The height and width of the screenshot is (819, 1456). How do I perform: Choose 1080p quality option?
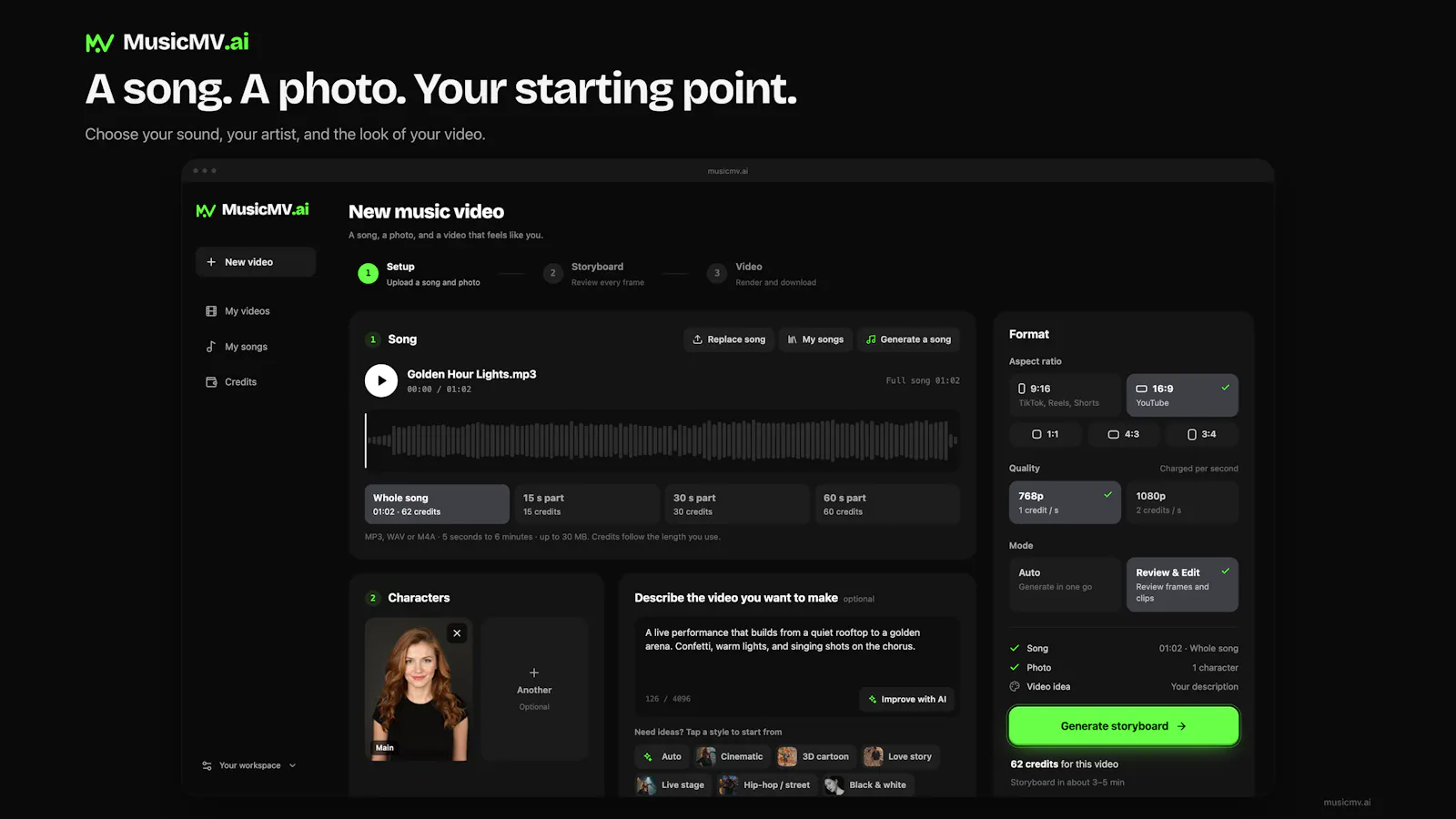pos(1182,502)
